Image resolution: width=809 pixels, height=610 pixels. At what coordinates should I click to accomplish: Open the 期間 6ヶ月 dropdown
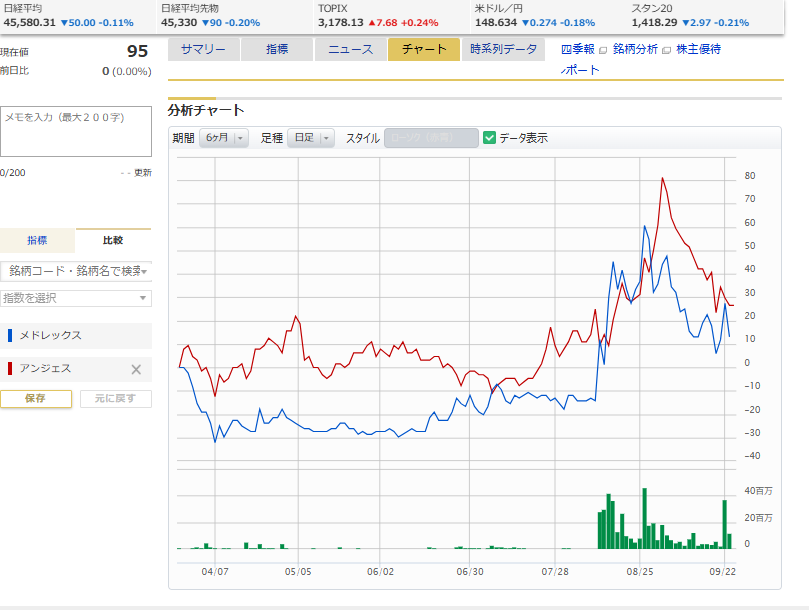coord(224,139)
